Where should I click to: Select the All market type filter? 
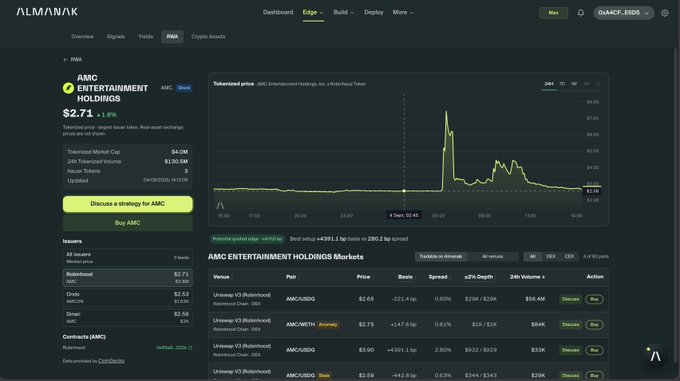(x=533, y=257)
